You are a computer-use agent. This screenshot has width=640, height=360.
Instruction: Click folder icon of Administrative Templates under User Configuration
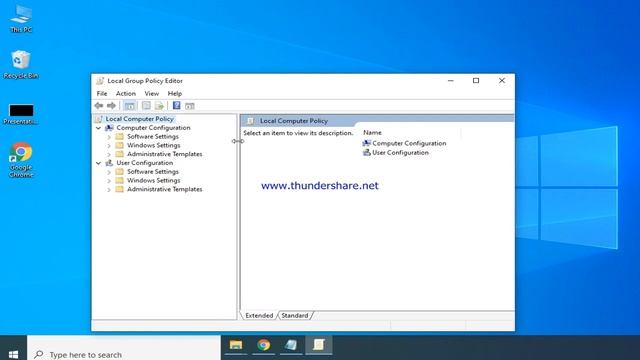click(x=120, y=189)
